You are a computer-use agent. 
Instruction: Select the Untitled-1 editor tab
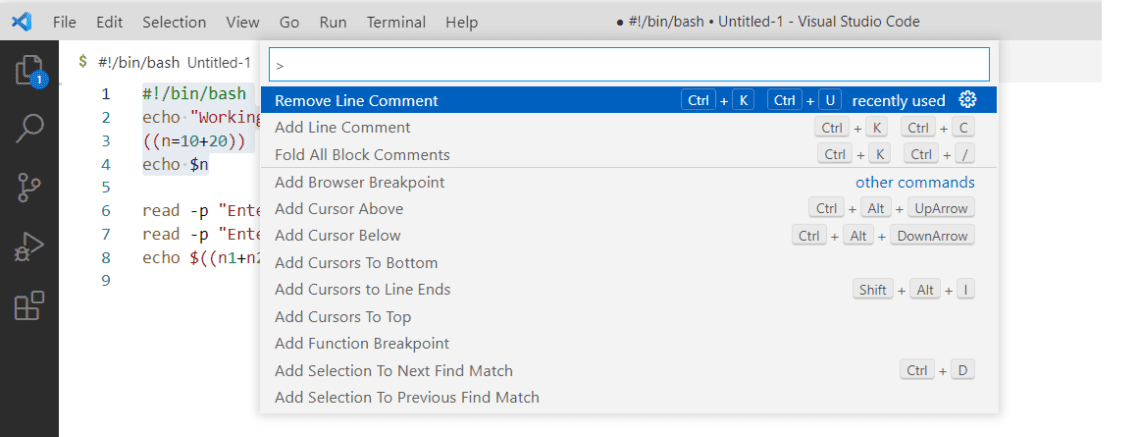pyautogui.click(x=164, y=63)
